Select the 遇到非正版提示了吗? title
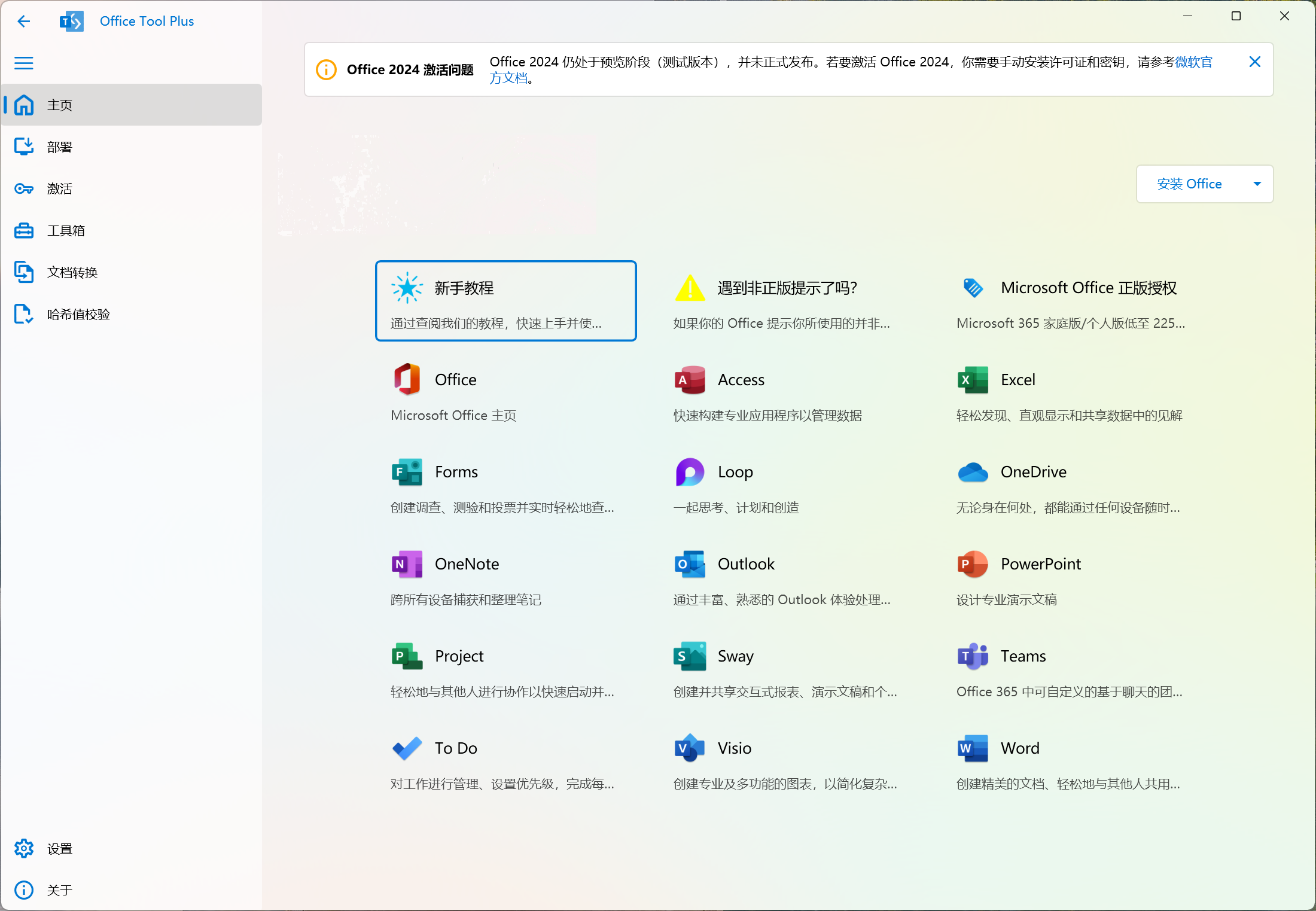The image size is (1316, 911). point(787,288)
